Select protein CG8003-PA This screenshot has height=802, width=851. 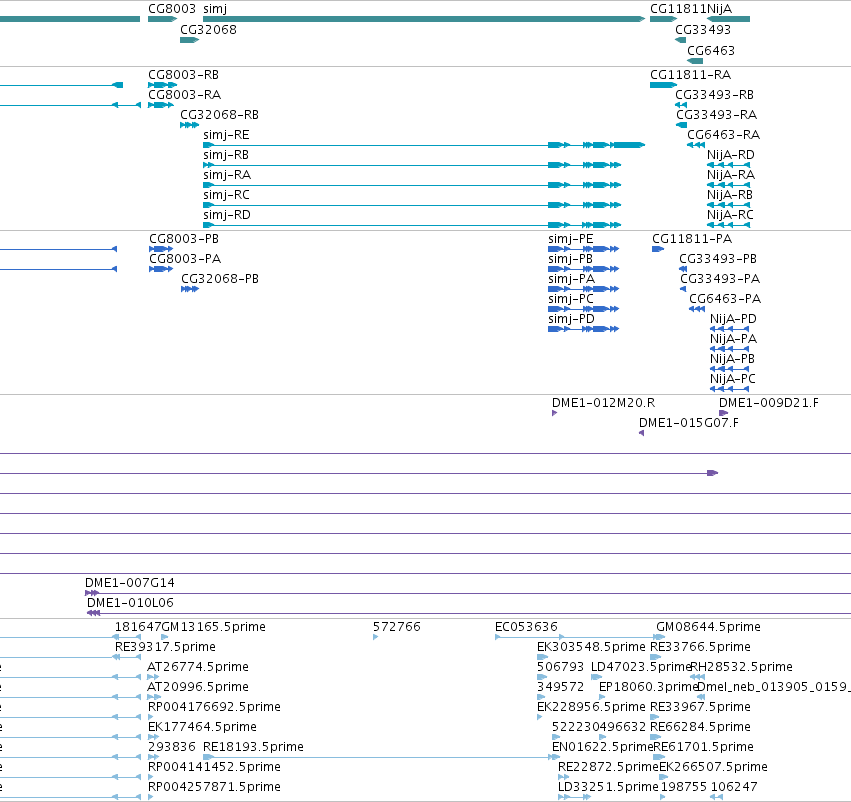pos(185,259)
